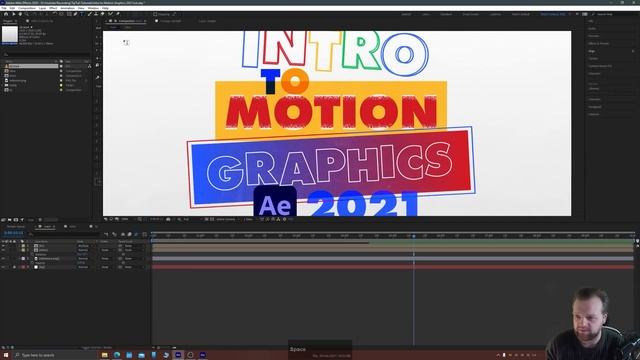Open blending mode dropdown for bottom red layer
640x360 pixels.
pyautogui.click(x=87, y=267)
